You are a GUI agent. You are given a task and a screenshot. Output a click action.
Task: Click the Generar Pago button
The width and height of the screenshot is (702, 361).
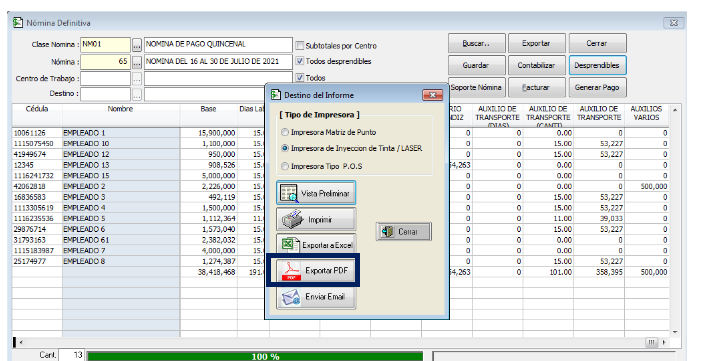[x=597, y=87]
